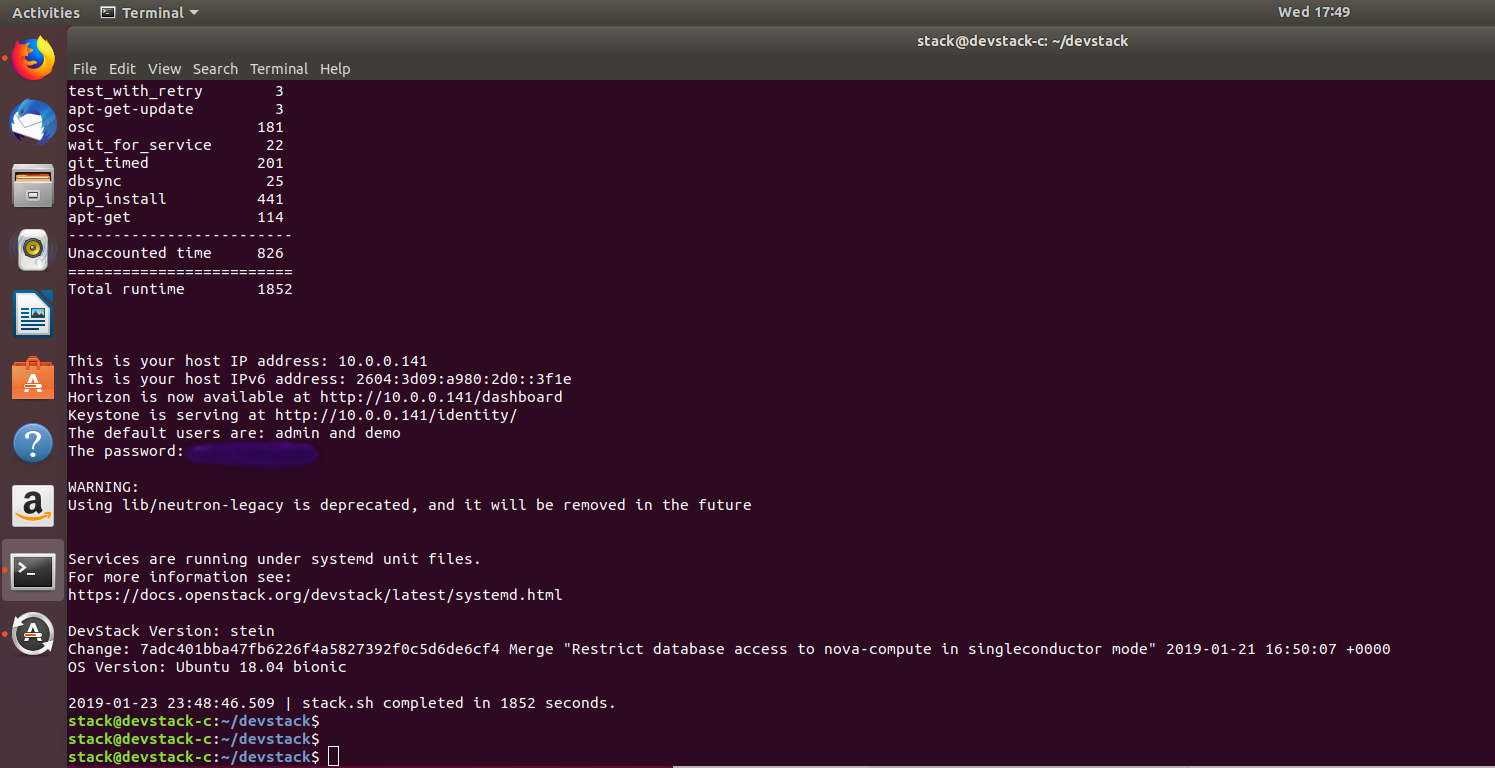Select 'OS Version: Ubuntu 18.04 bionic' line
The width and height of the screenshot is (1495, 768).
207,667
